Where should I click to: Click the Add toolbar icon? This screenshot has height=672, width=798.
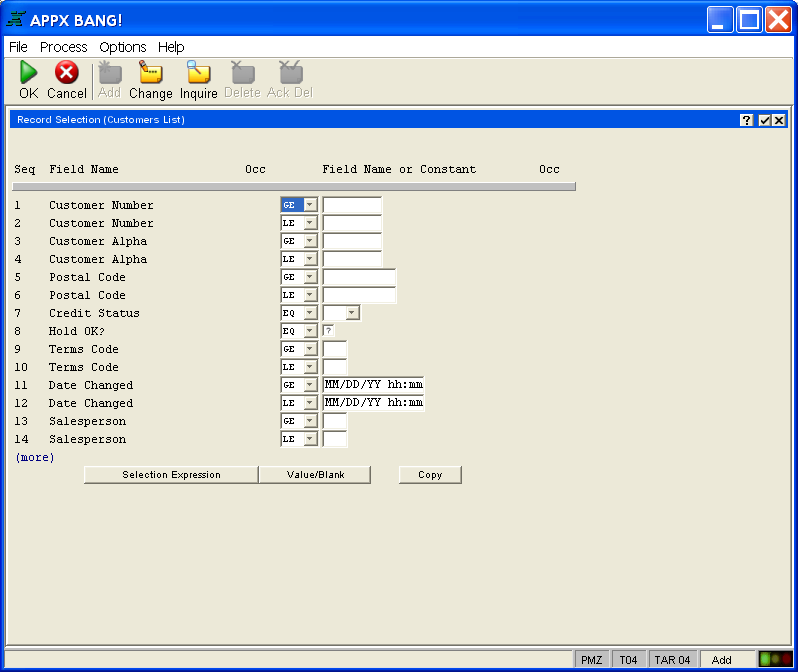pyautogui.click(x=109, y=72)
